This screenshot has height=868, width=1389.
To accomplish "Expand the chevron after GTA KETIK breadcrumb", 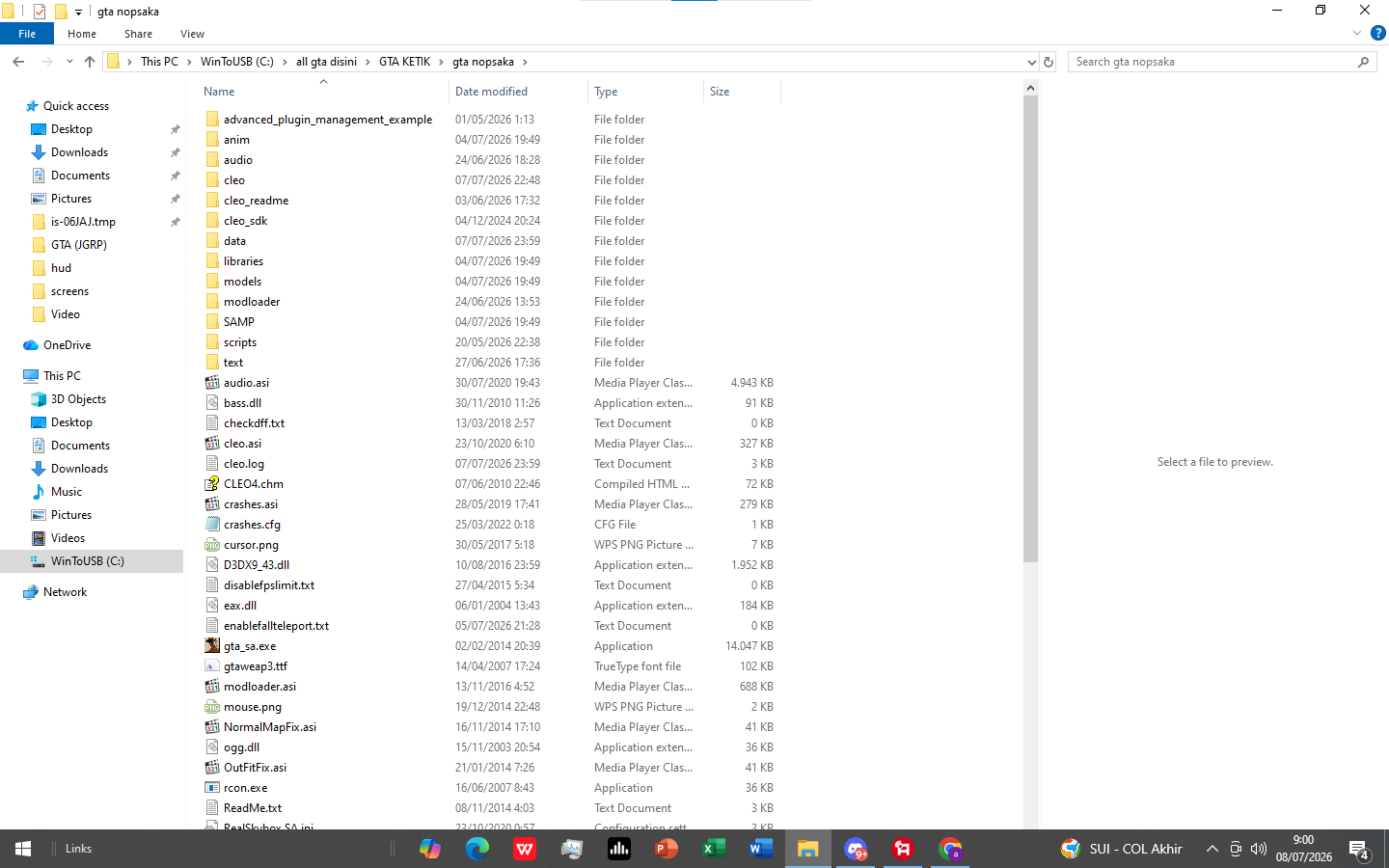I will point(442,62).
